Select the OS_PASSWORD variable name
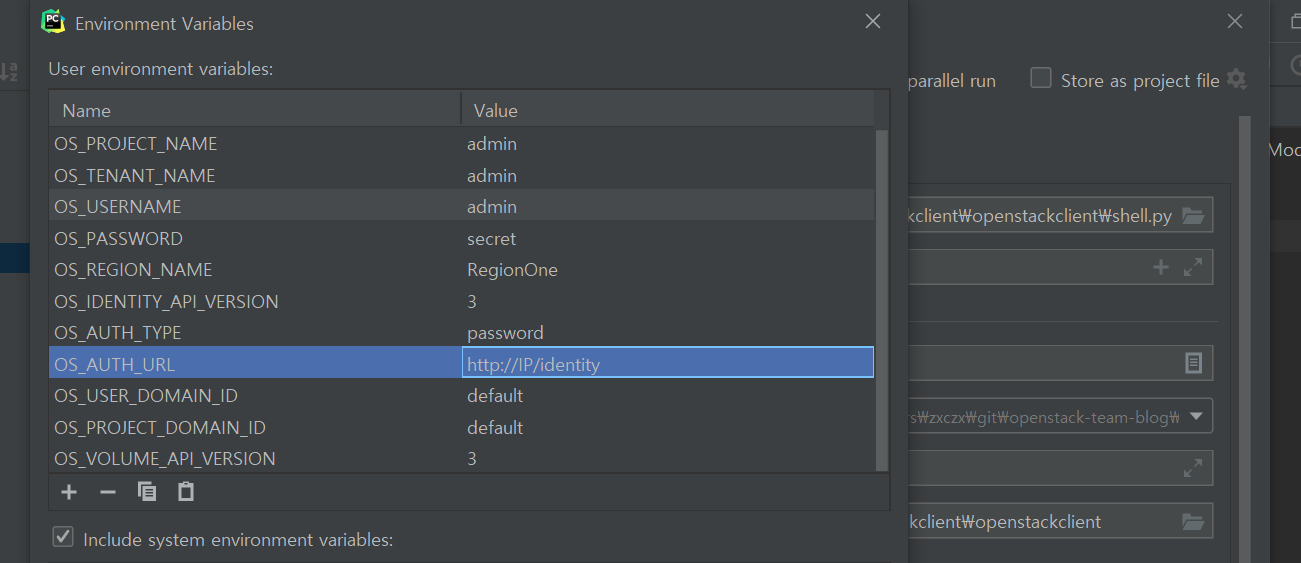This screenshot has width=1301, height=563. pyautogui.click(x=118, y=239)
